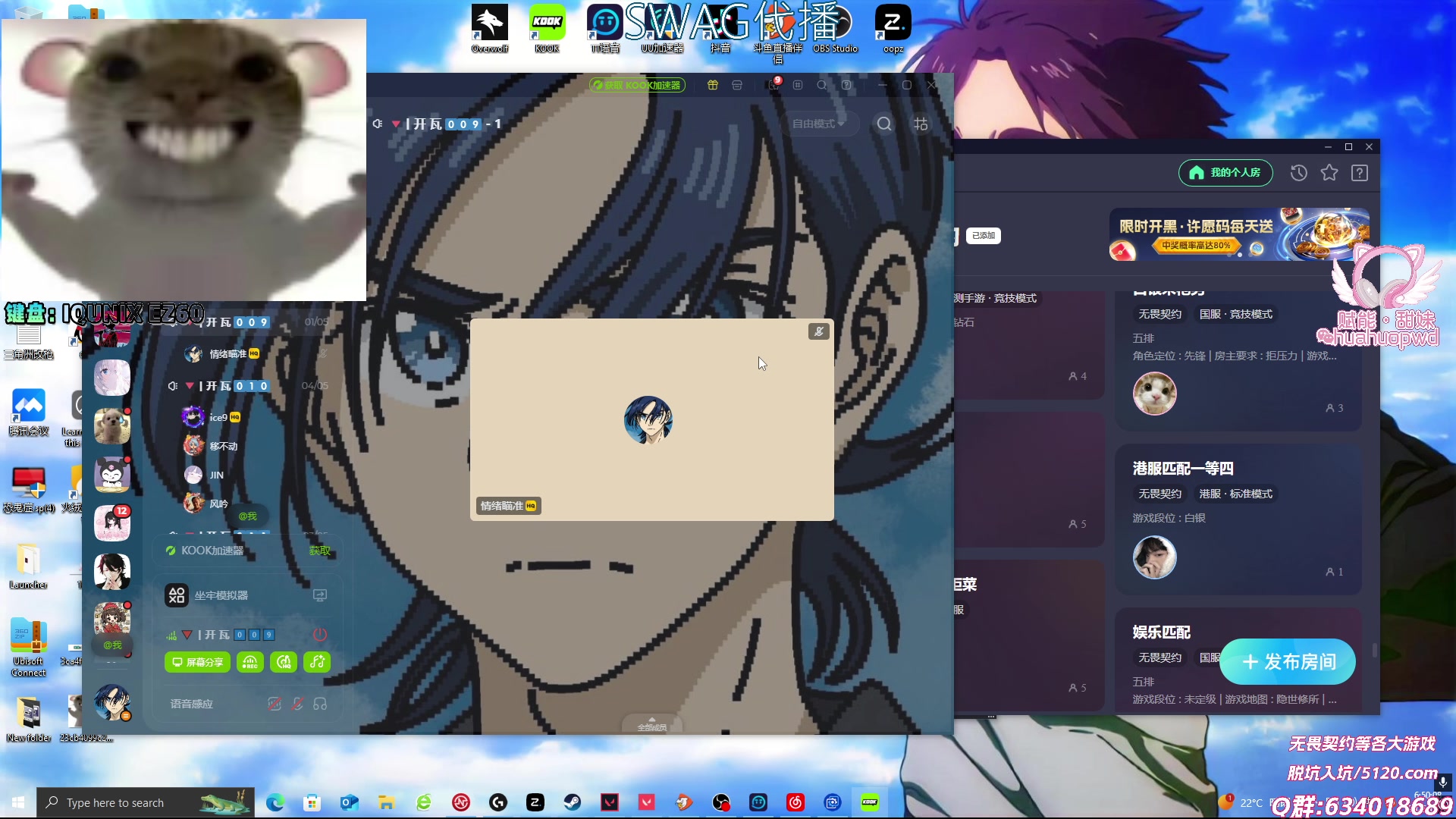Viewport: 1456px width, 819px height.
Task: Open the 娱乐匹配 room card
Action: [x=1238, y=660]
